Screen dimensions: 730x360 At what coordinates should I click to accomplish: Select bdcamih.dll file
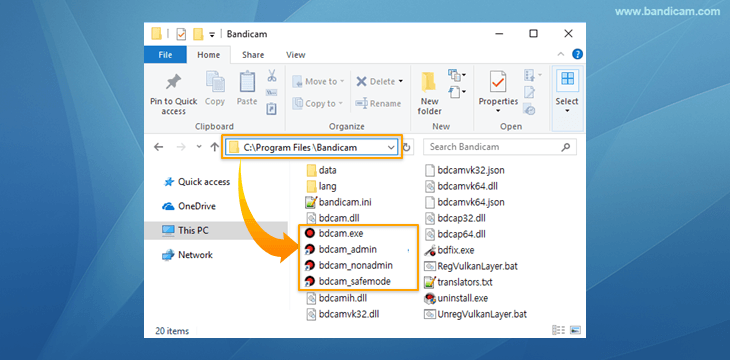coord(336,298)
